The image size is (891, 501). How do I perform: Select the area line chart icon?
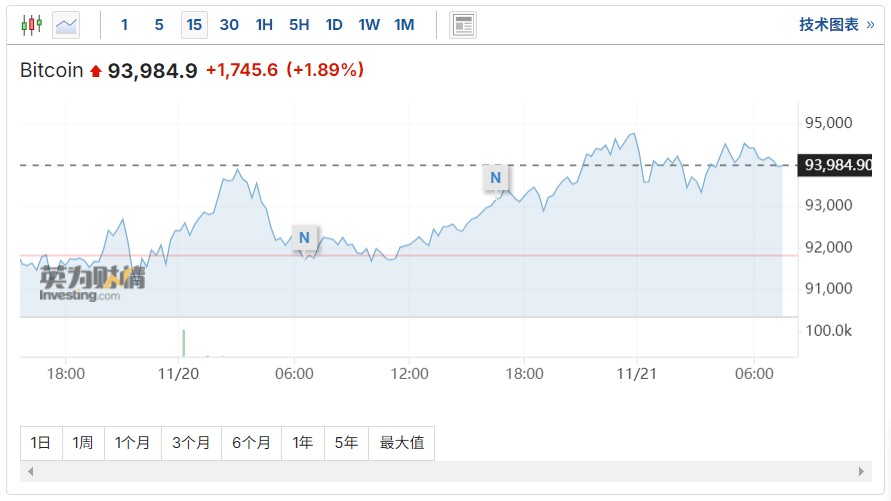point(67,25)
